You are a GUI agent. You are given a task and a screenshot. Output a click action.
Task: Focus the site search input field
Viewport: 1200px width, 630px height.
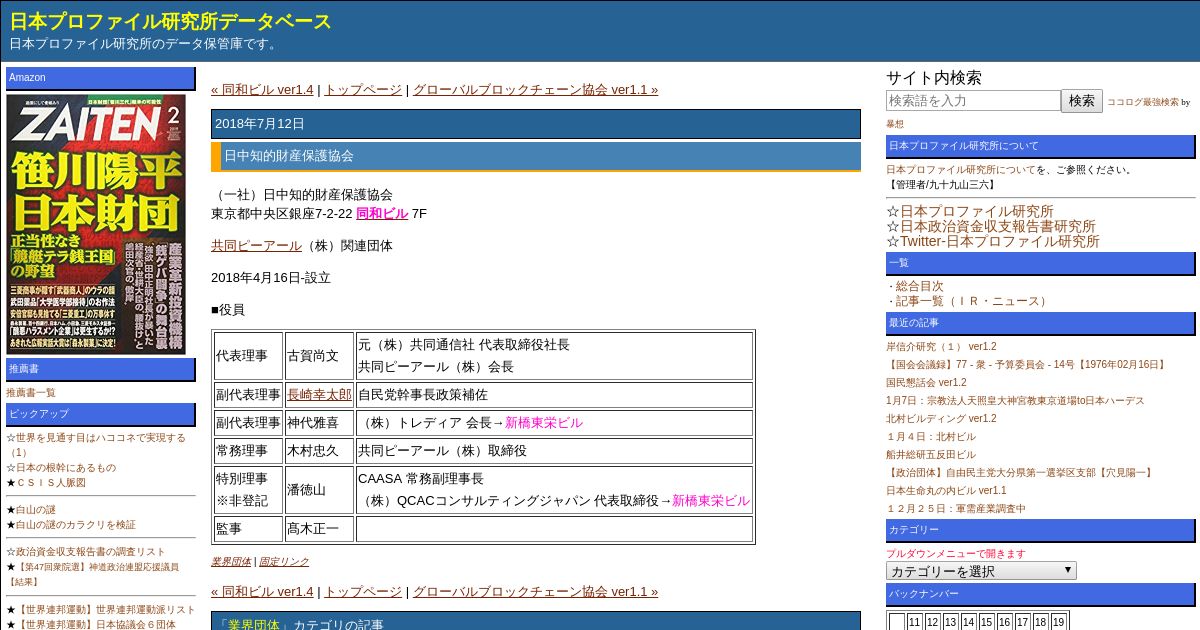pyautogui.click(x=973, y=101)
